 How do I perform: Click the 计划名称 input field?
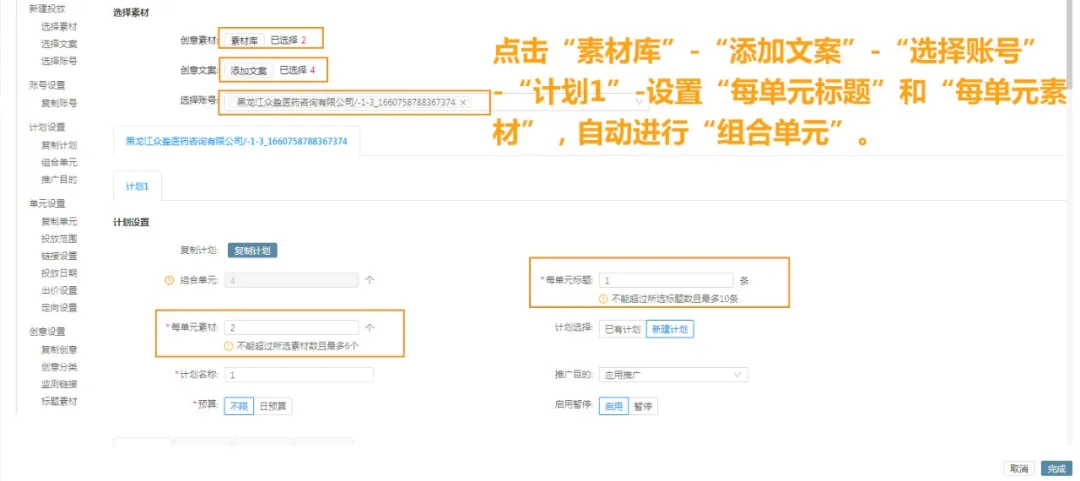(299, 375)
